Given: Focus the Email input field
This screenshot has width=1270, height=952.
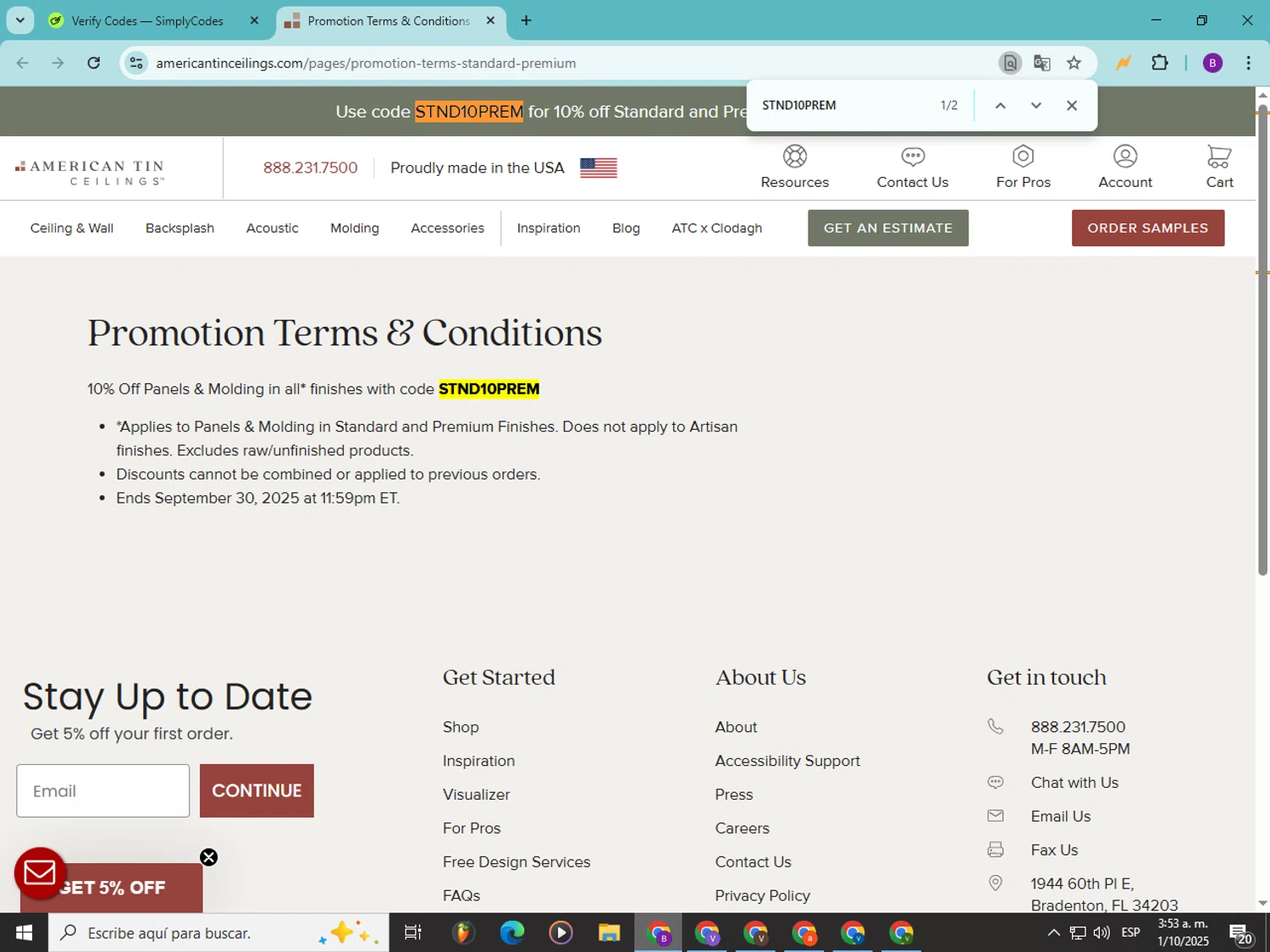Looking at the screenshot, I should pyautogui.click(x=102, y=790).
